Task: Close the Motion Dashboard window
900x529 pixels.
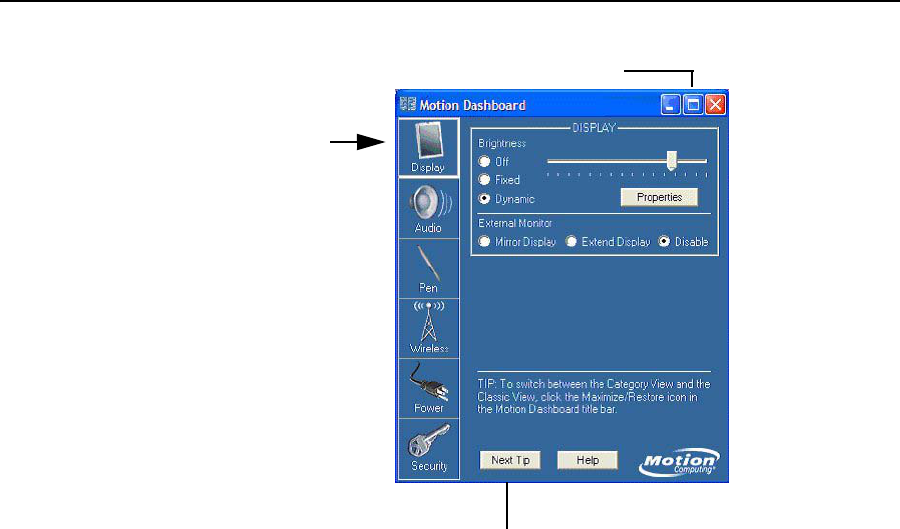Action: (x=715, y=104)
